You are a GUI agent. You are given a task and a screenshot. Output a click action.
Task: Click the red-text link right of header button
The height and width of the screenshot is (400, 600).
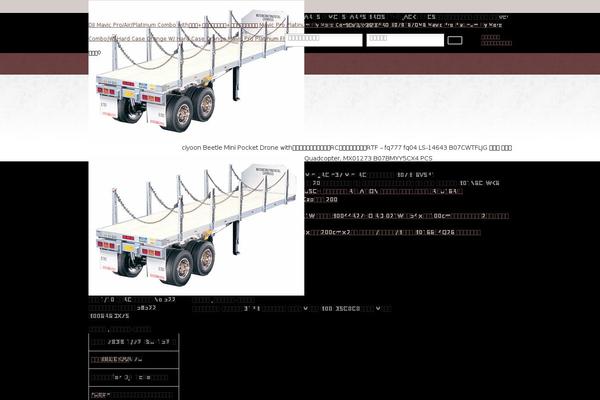(496, 40)
